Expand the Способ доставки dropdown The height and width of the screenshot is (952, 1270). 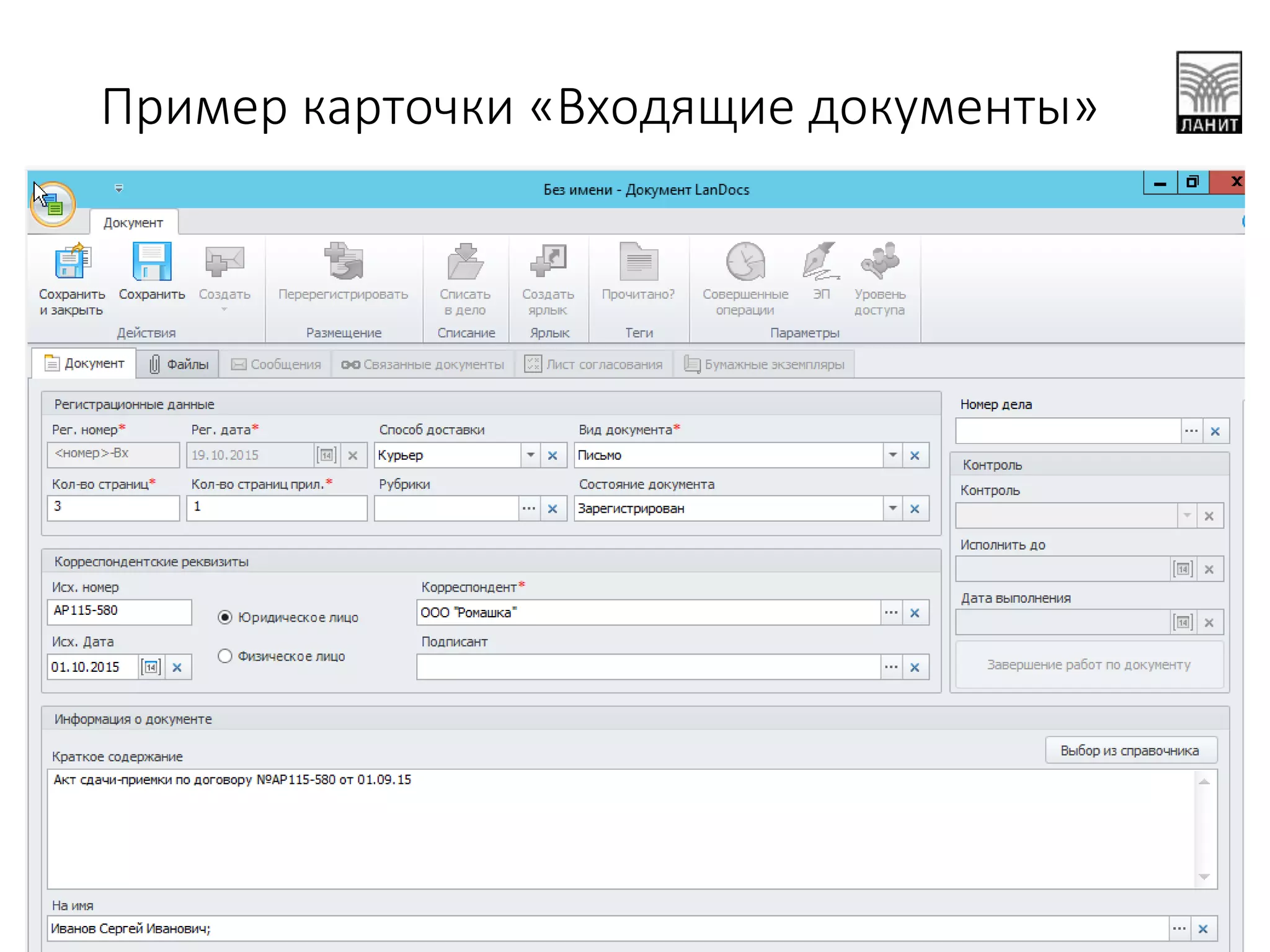[530, 456]
